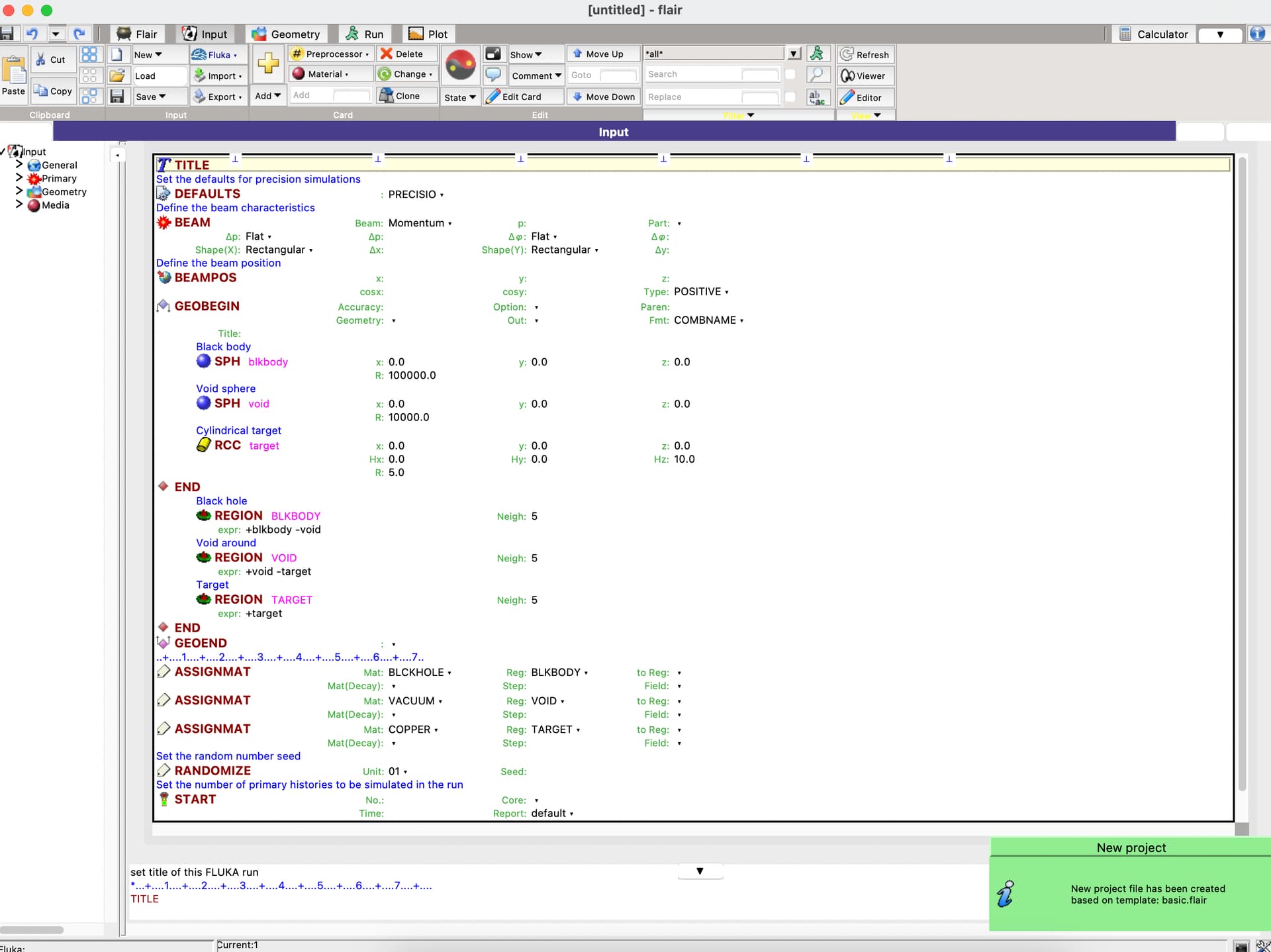The height and width of the screenshot is (952, 1271).
Task: Click the blue info icon at top right
Action: click(x=1257, y=34)
